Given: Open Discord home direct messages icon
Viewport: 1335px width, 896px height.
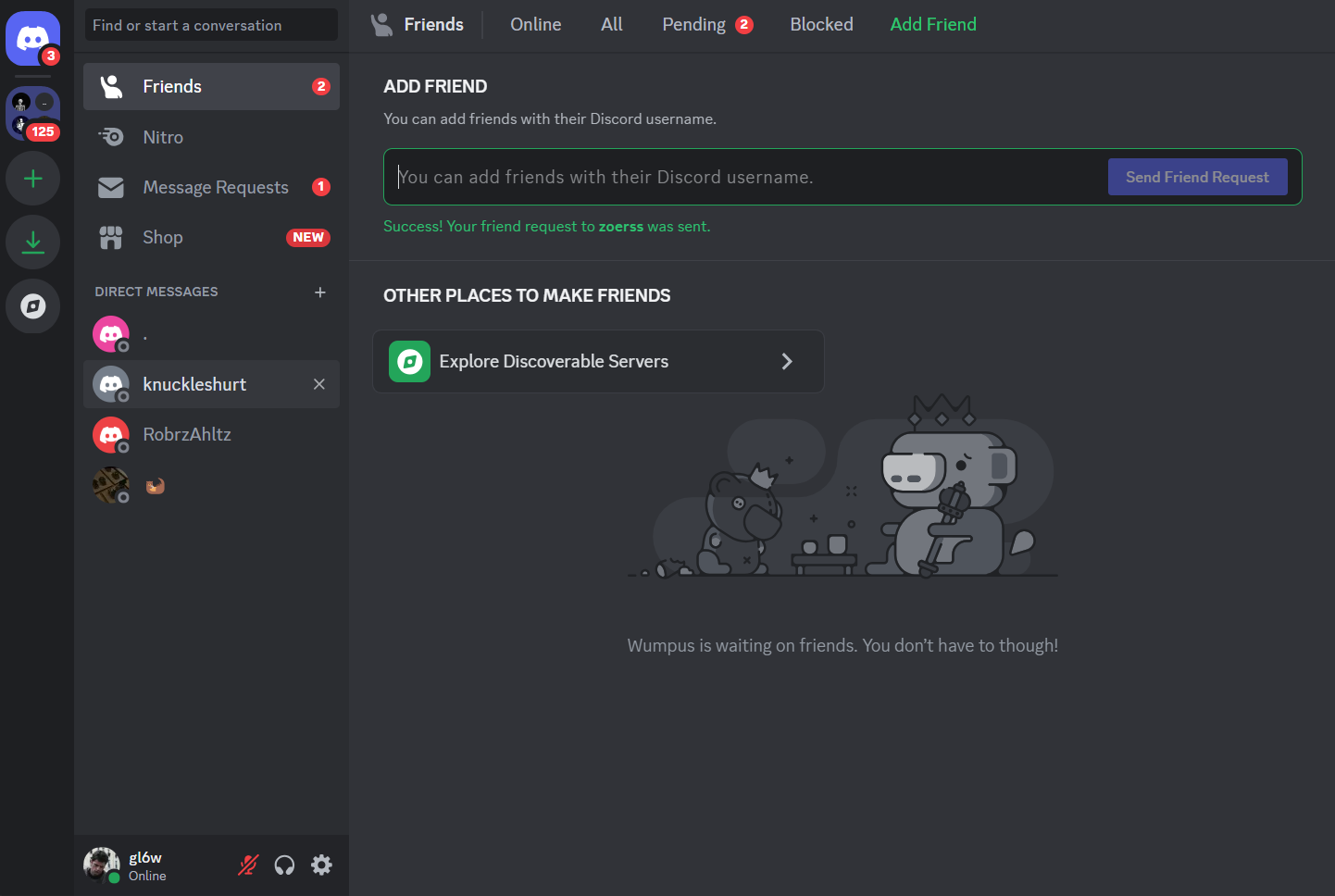Looking at the screenshot, I should 33,39.
